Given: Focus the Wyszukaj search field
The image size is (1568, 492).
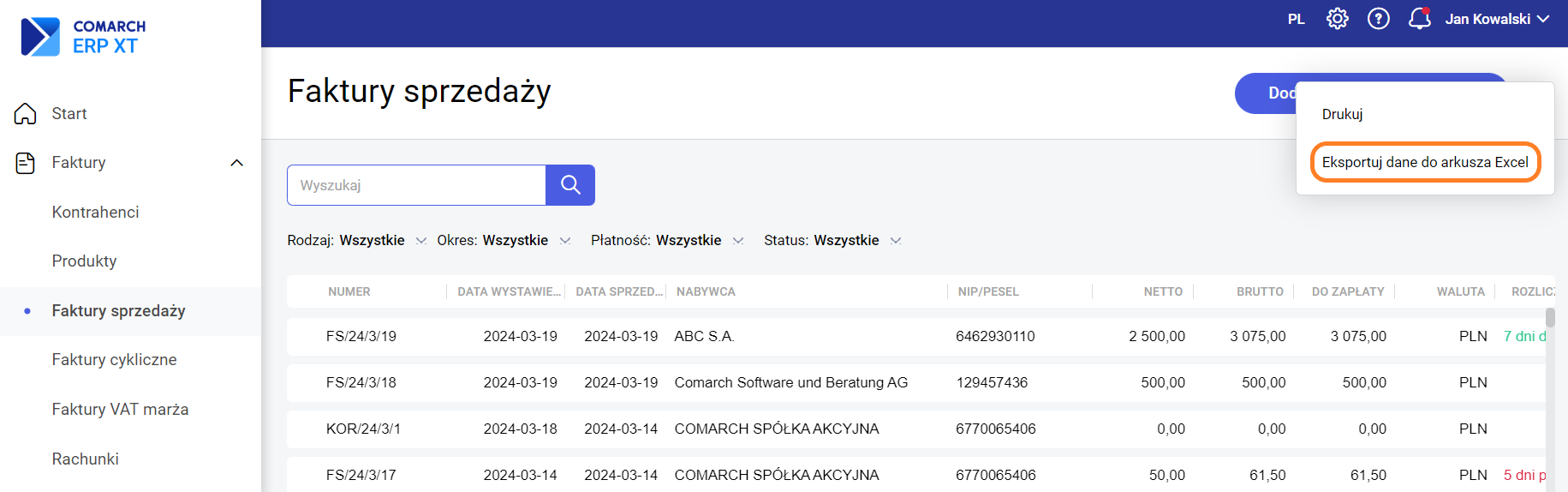Looking at the screenshot, I should click(x=417, y=185).
